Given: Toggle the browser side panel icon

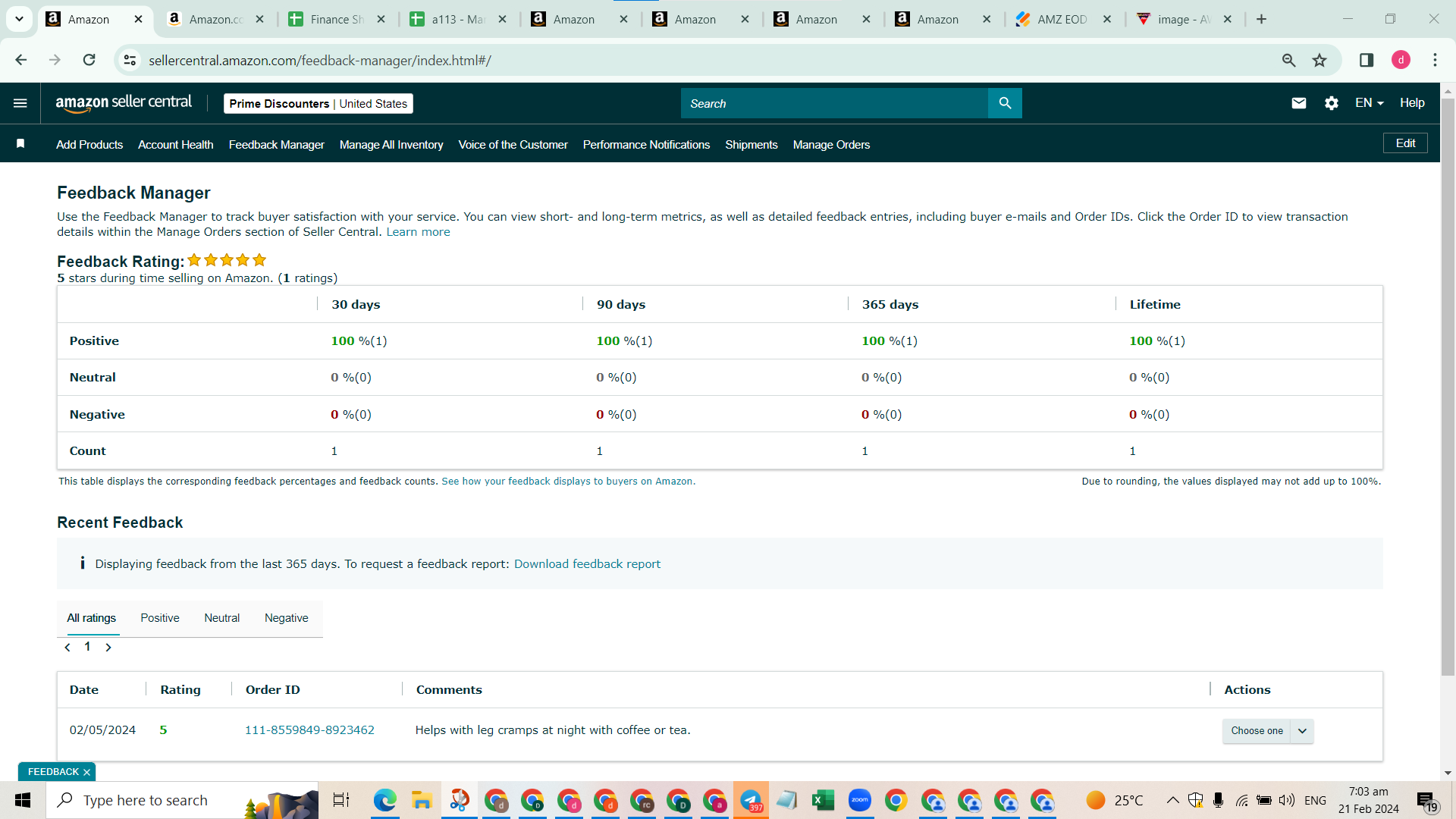Looking at the screenshot, I should pos(1367,60).
